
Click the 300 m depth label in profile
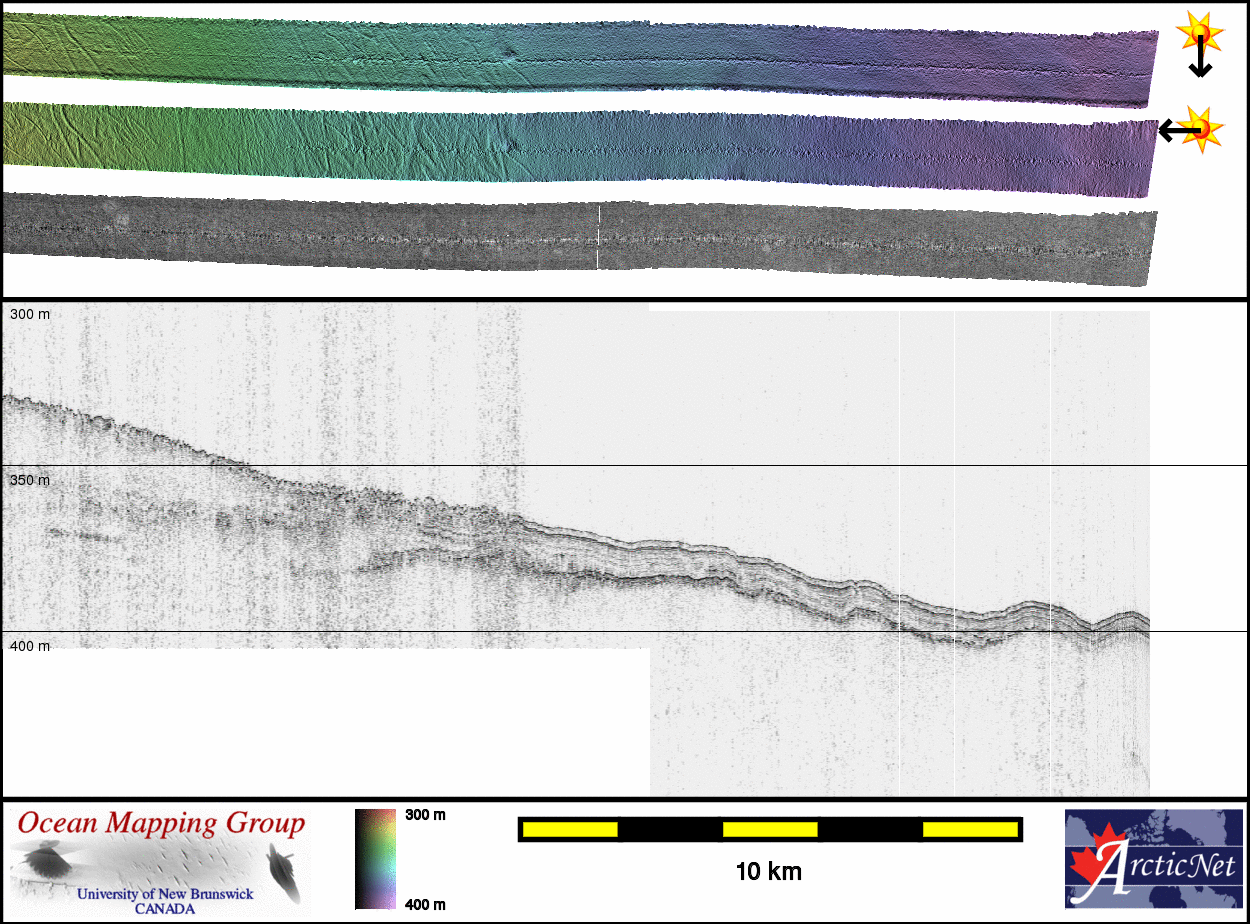click(x=30, y=314)
